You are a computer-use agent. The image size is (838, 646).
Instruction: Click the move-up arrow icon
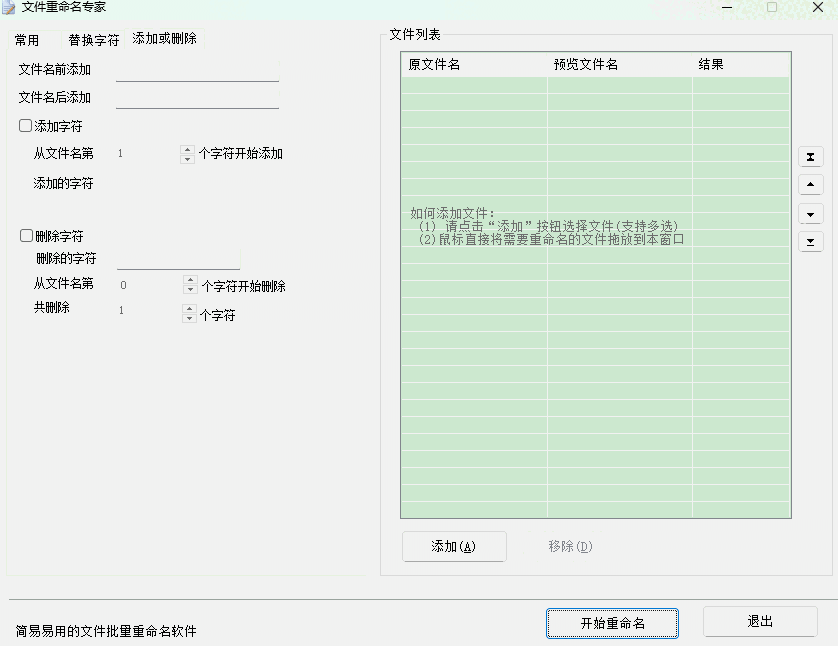coord(810,185)
